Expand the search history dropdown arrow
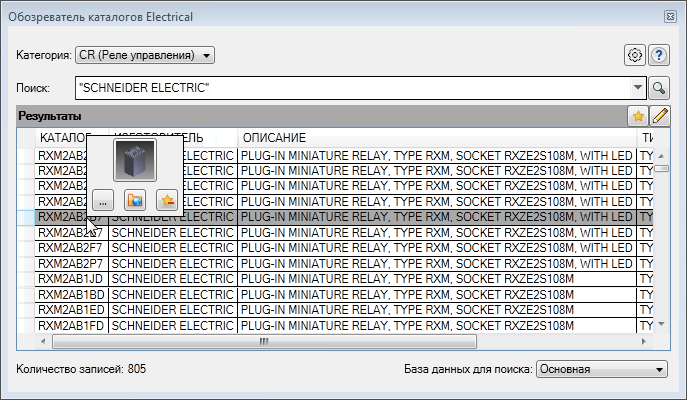Viewport: 687px width, 400px height. click(x=638, y=88)
